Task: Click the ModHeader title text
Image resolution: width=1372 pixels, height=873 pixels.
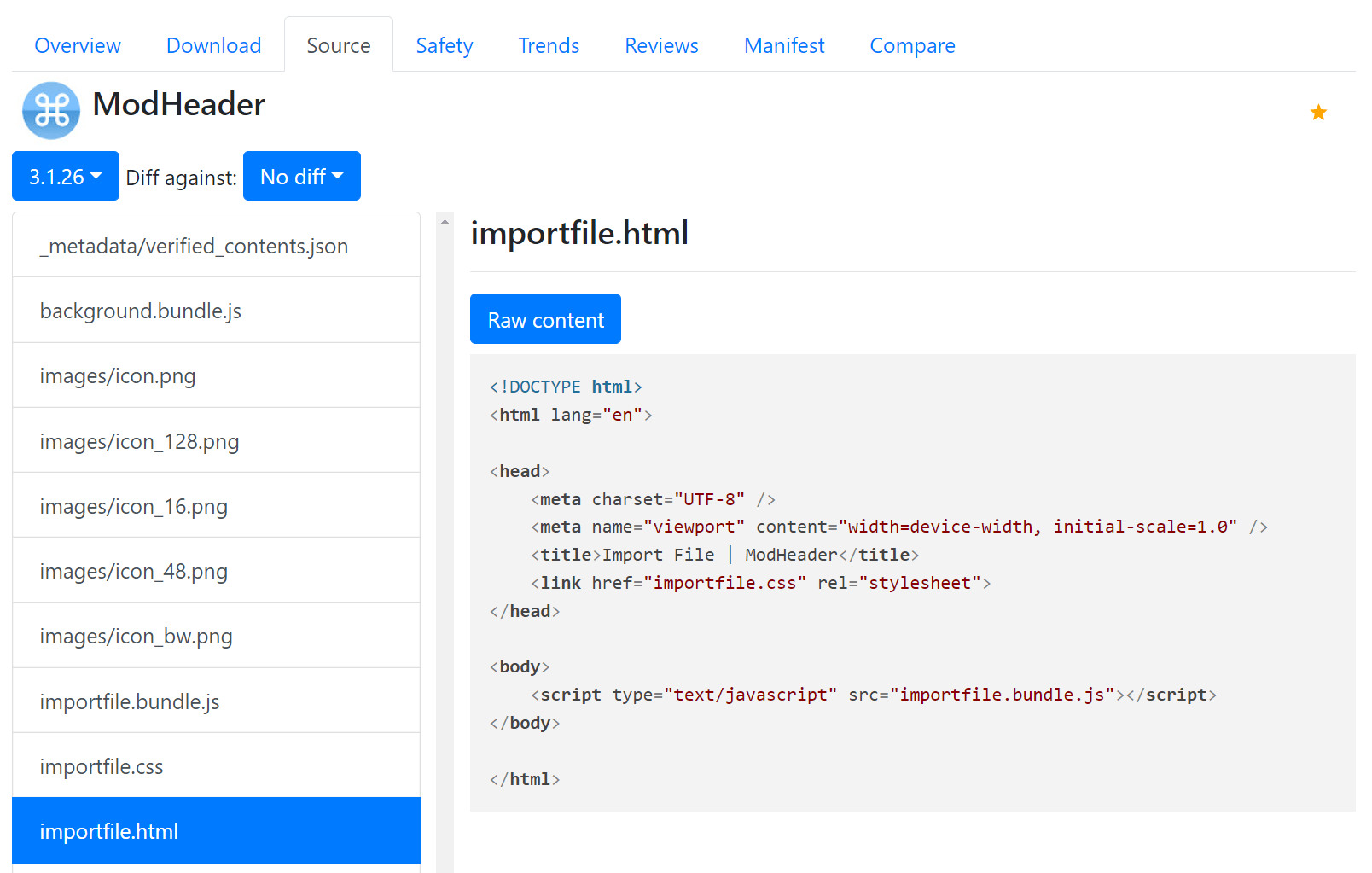Action: click(178, 105)
